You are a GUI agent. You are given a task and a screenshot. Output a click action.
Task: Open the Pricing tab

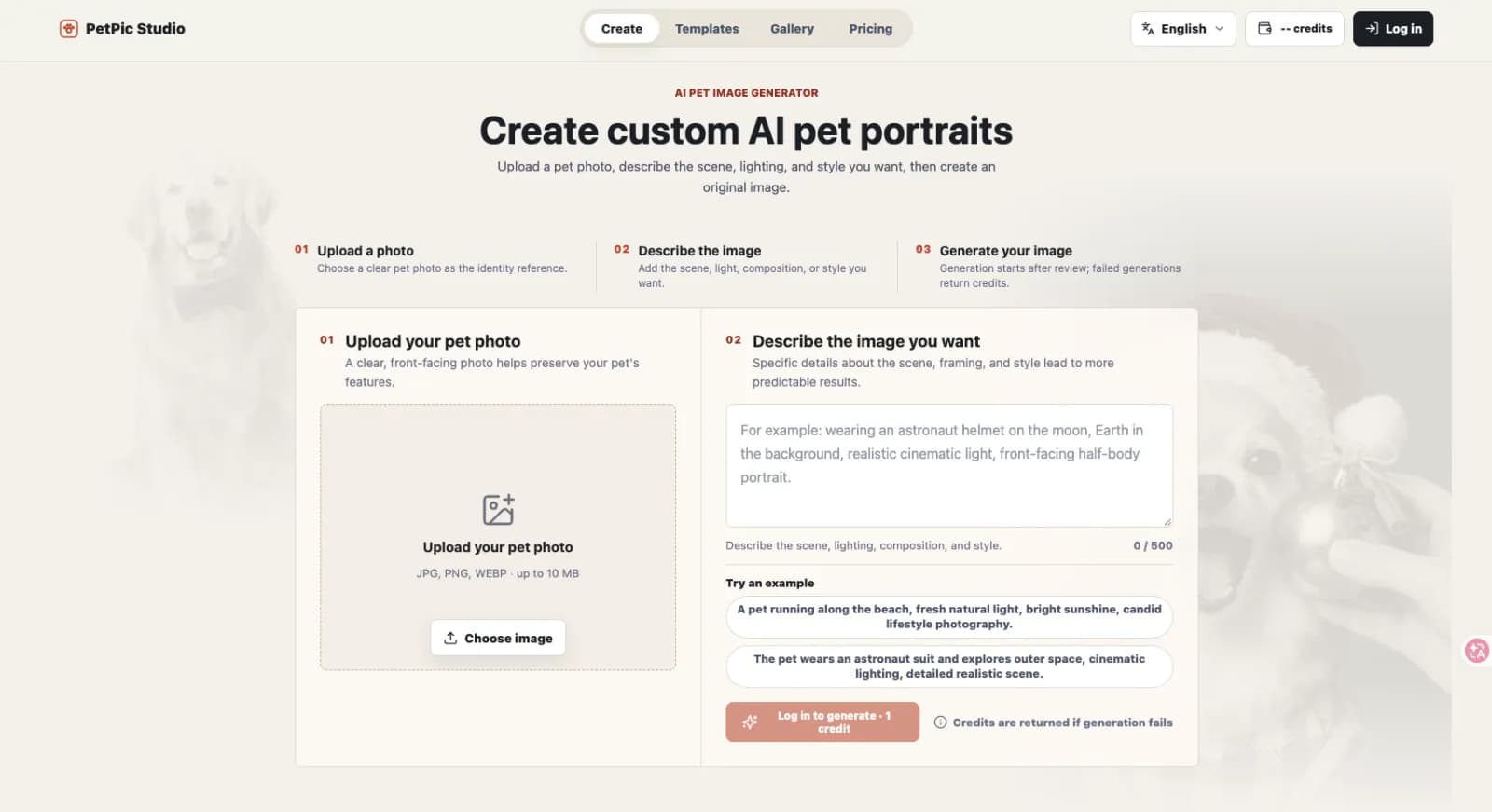(870, 29)
